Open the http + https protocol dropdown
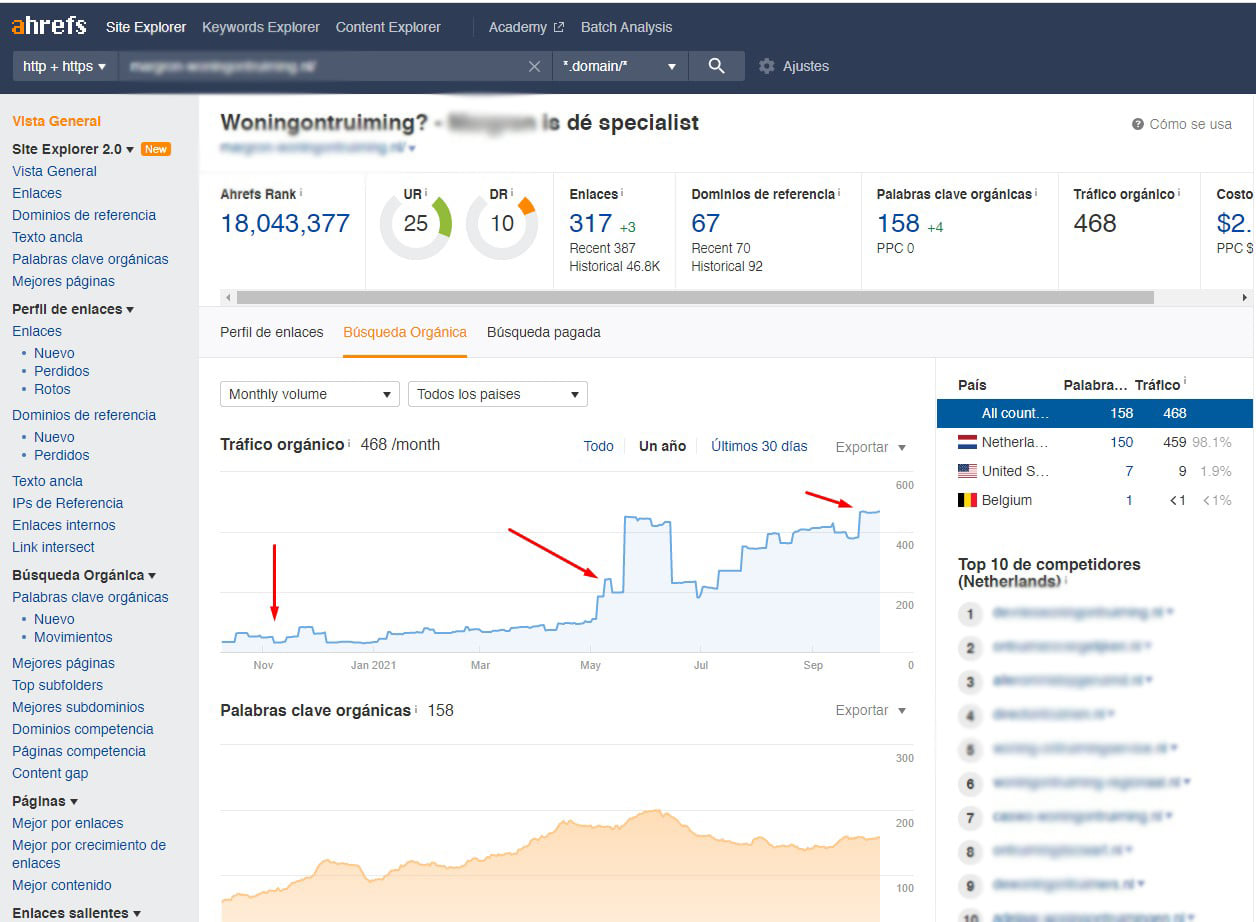The image size is (1256, 922). [65, 66]
